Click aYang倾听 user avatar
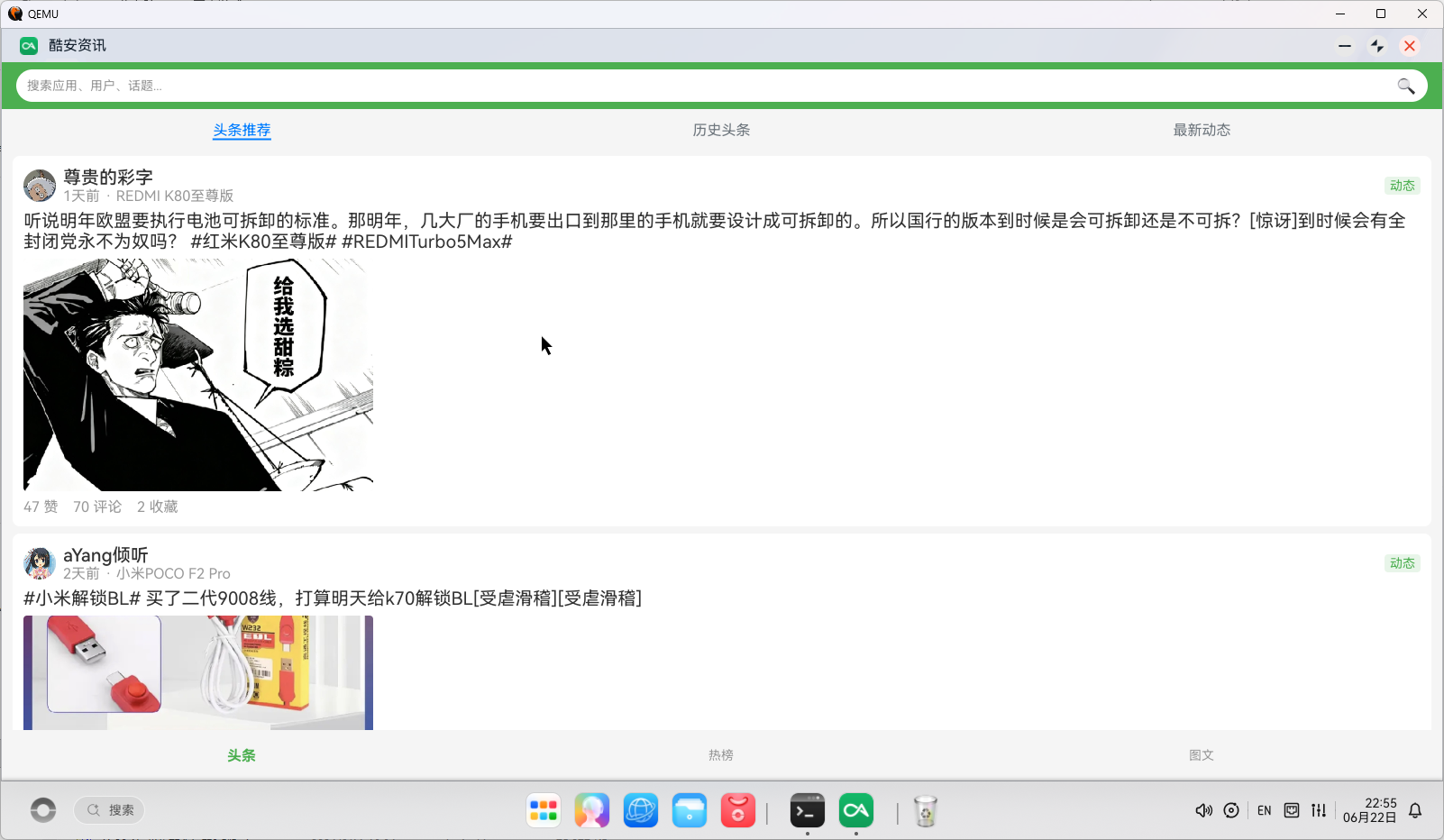1444x840 pixels. pos(40,563)
